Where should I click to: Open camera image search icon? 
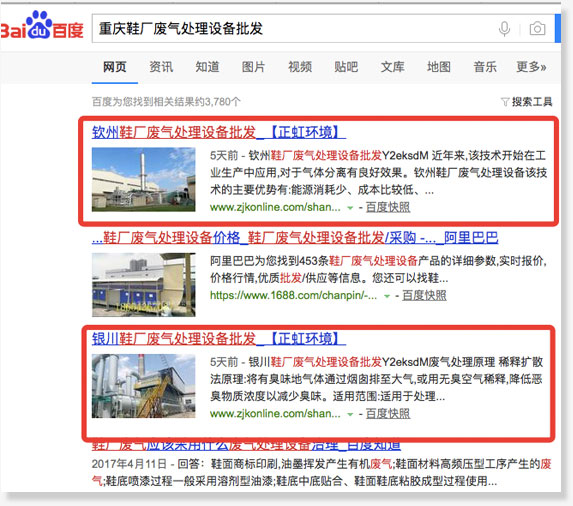click(537, 28)
